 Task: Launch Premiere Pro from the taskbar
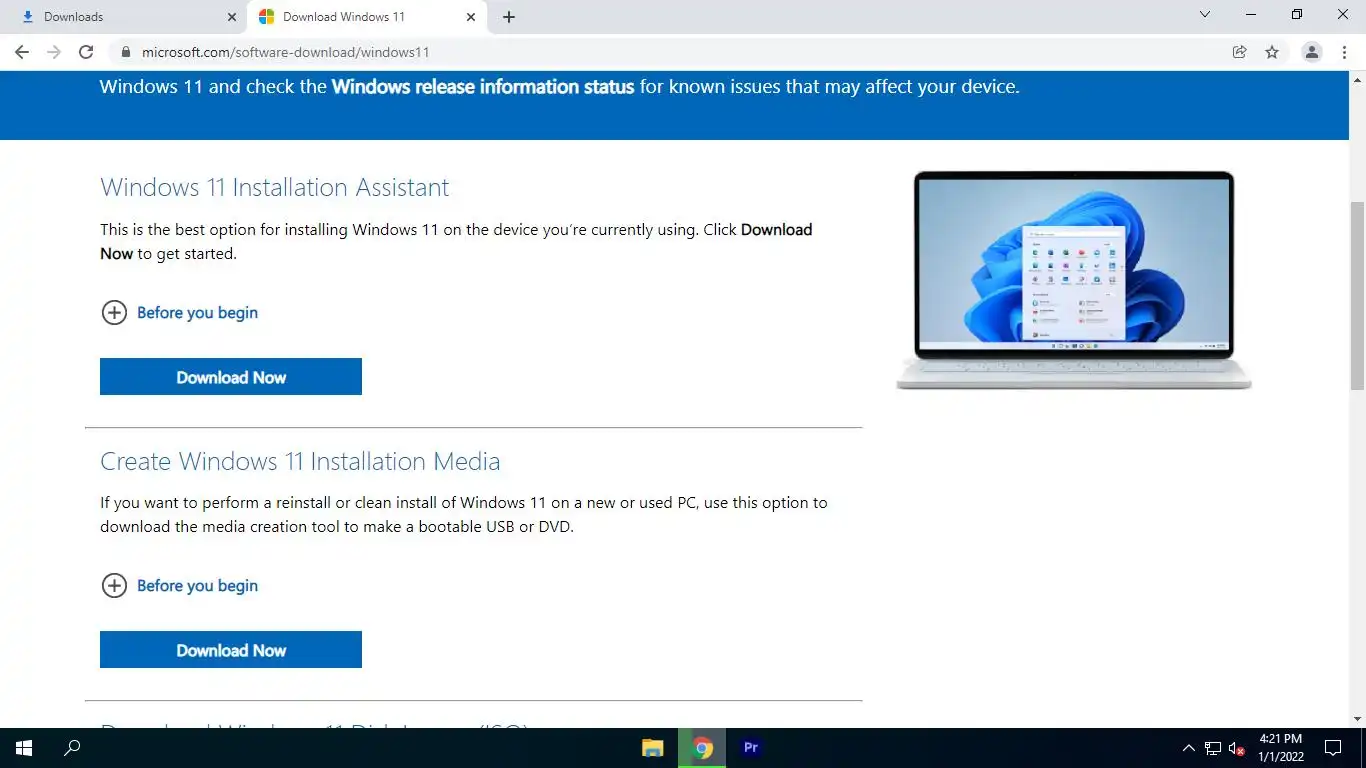click(x=751, y=748)
